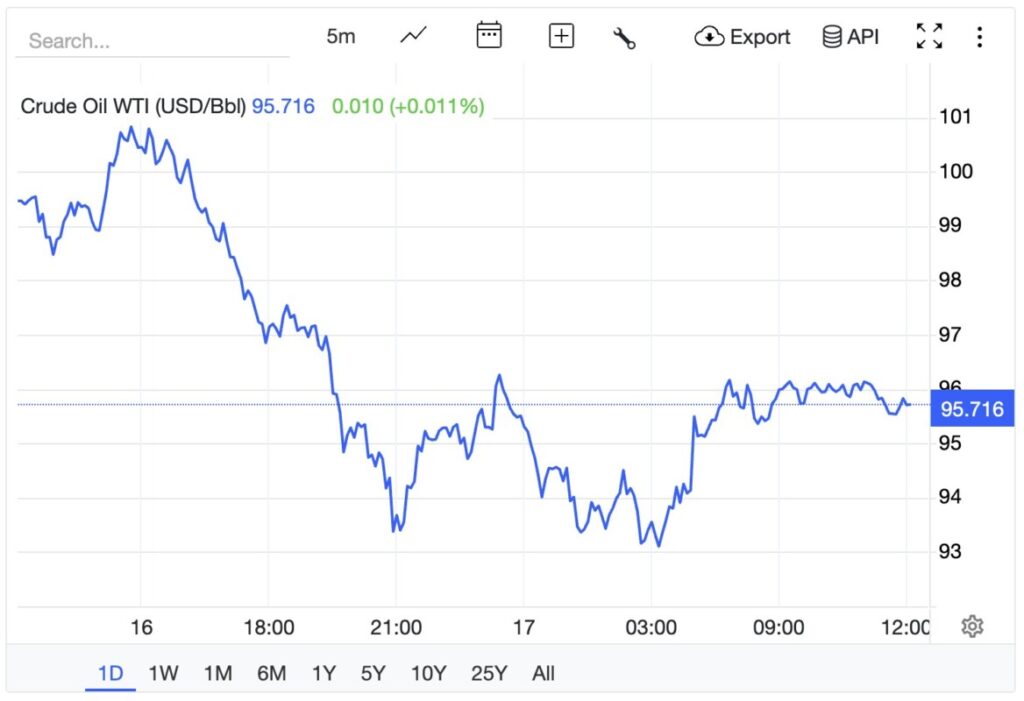The width and height of the screenshot is (1024, 701).
Task: Click the cloud icon next to Export
Action: pos(710,36)
